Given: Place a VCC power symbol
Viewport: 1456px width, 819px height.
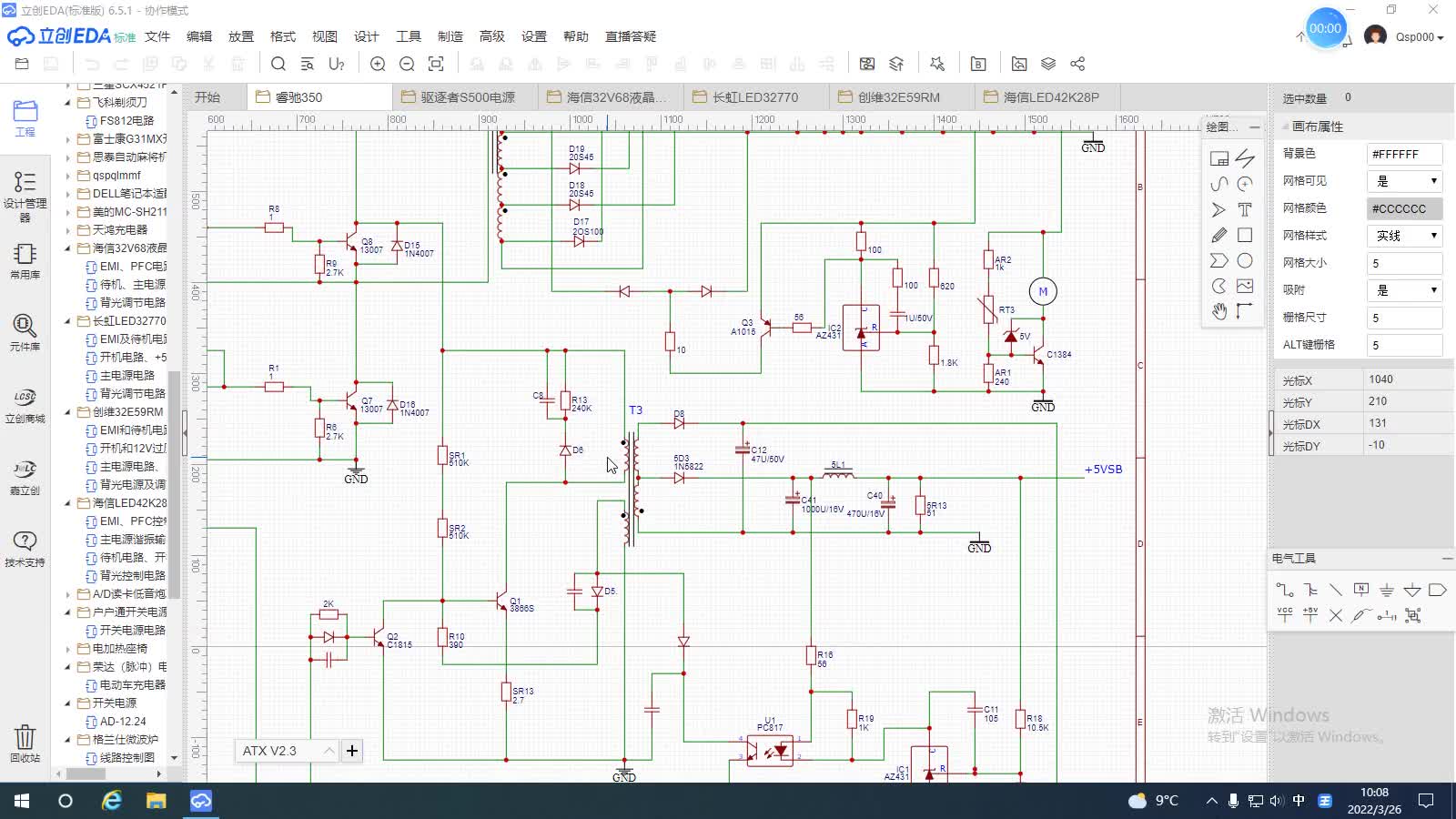Looking at the screenshot, I should [1285, 615].
